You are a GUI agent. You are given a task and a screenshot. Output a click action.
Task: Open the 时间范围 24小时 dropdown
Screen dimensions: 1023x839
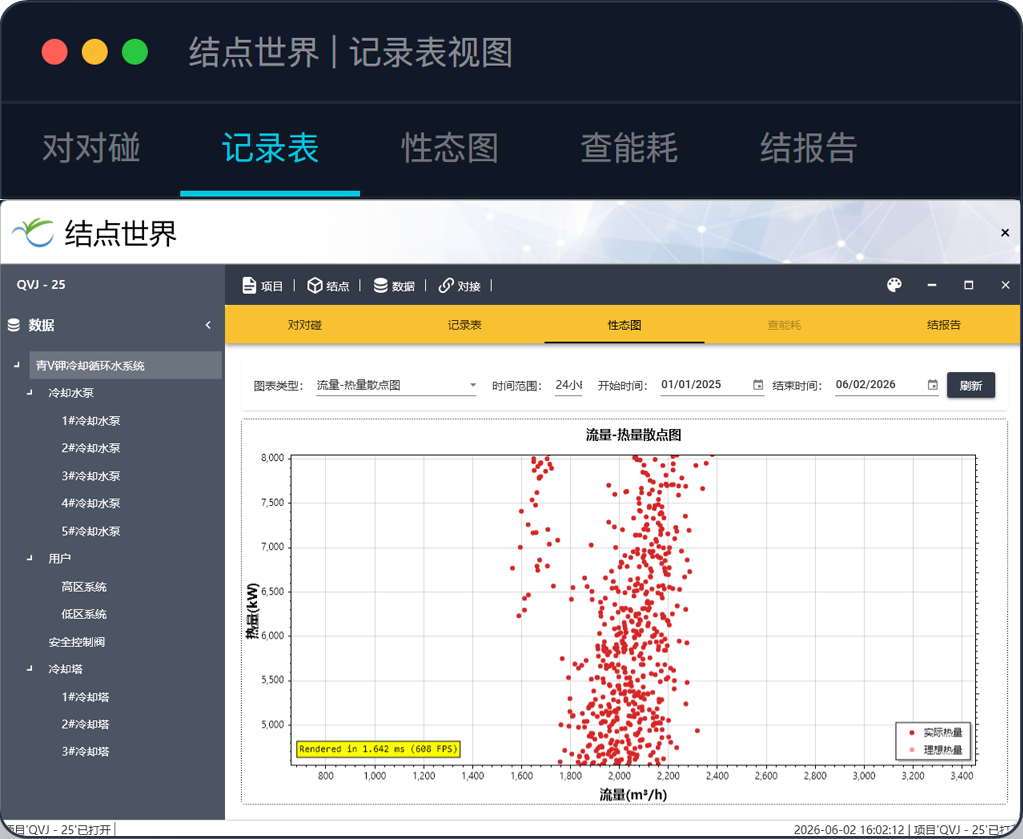568,385
